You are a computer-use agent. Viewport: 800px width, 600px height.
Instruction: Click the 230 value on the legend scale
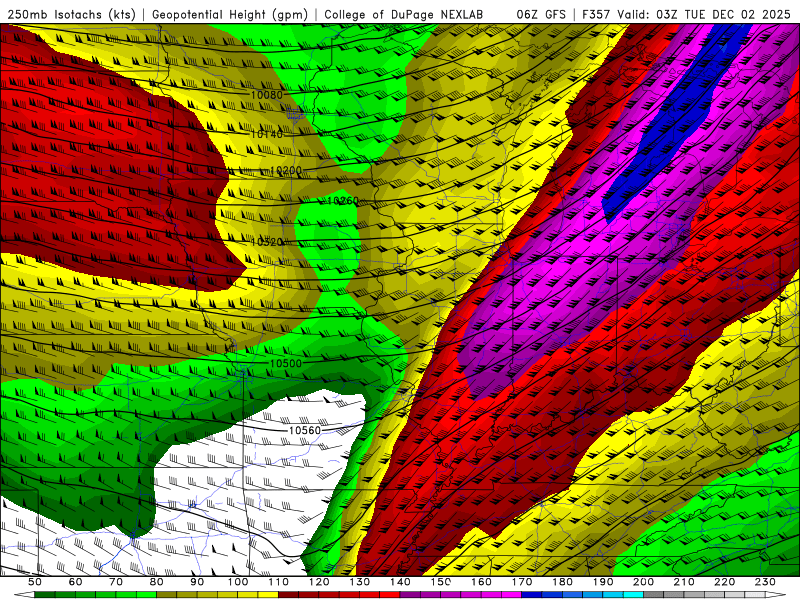click(x=765, y=582)
